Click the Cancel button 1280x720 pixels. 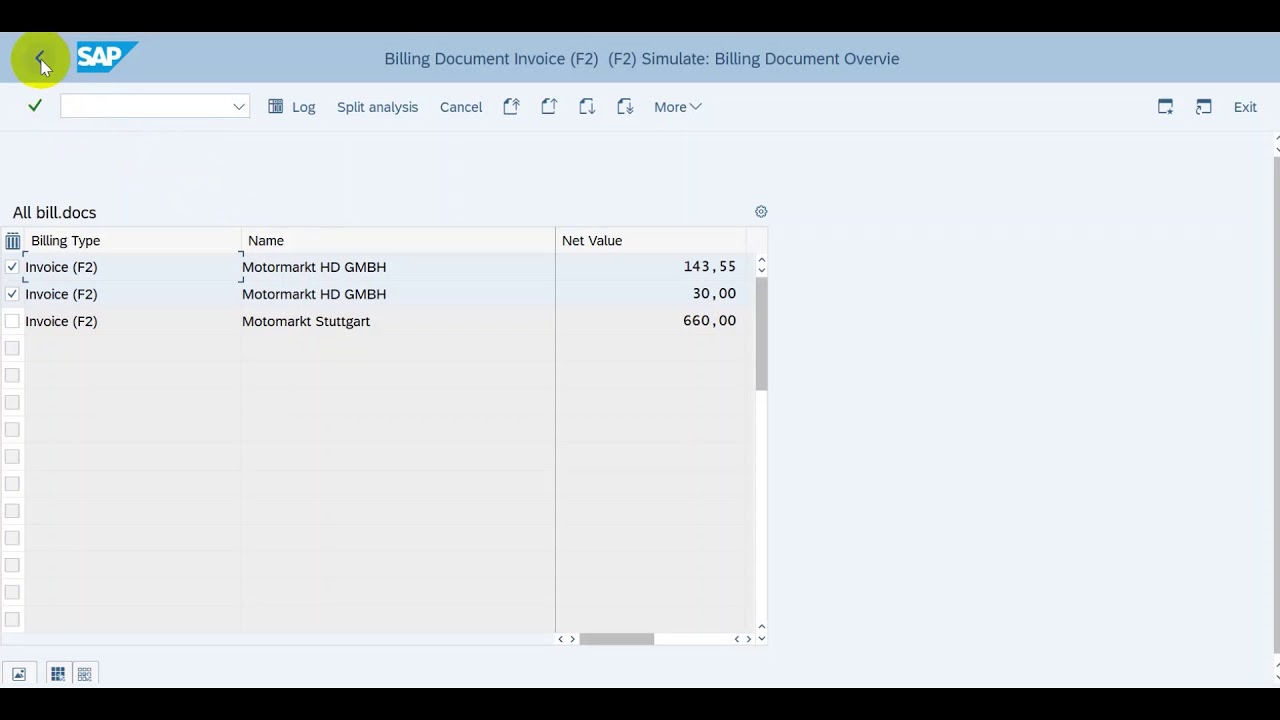click(461, 107)
